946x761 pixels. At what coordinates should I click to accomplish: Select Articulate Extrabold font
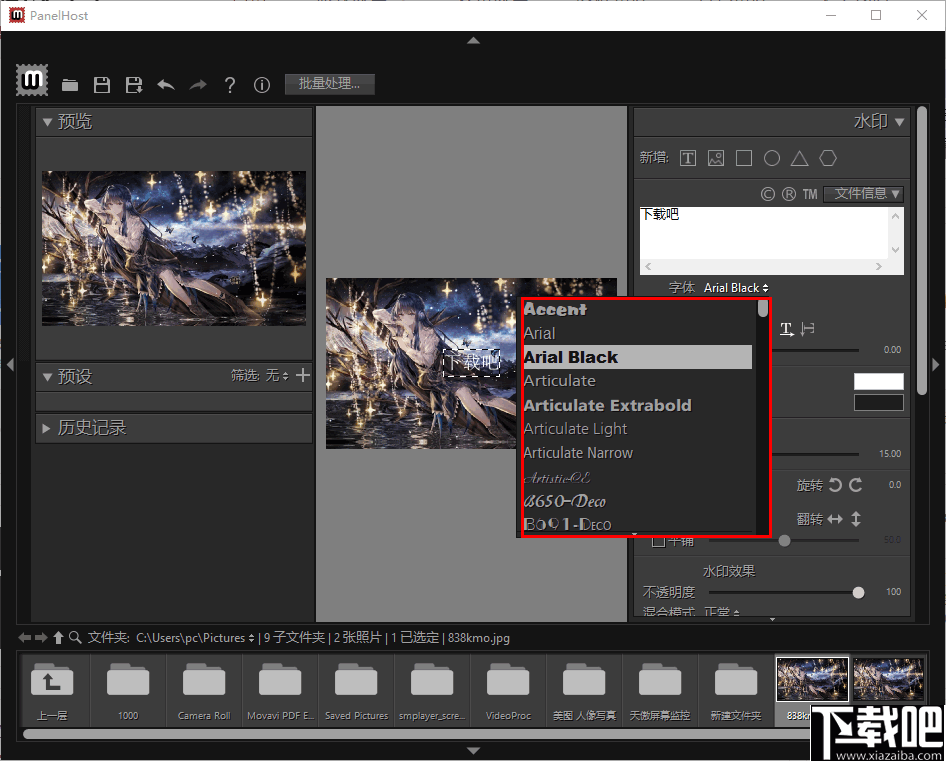click(638, 405)
